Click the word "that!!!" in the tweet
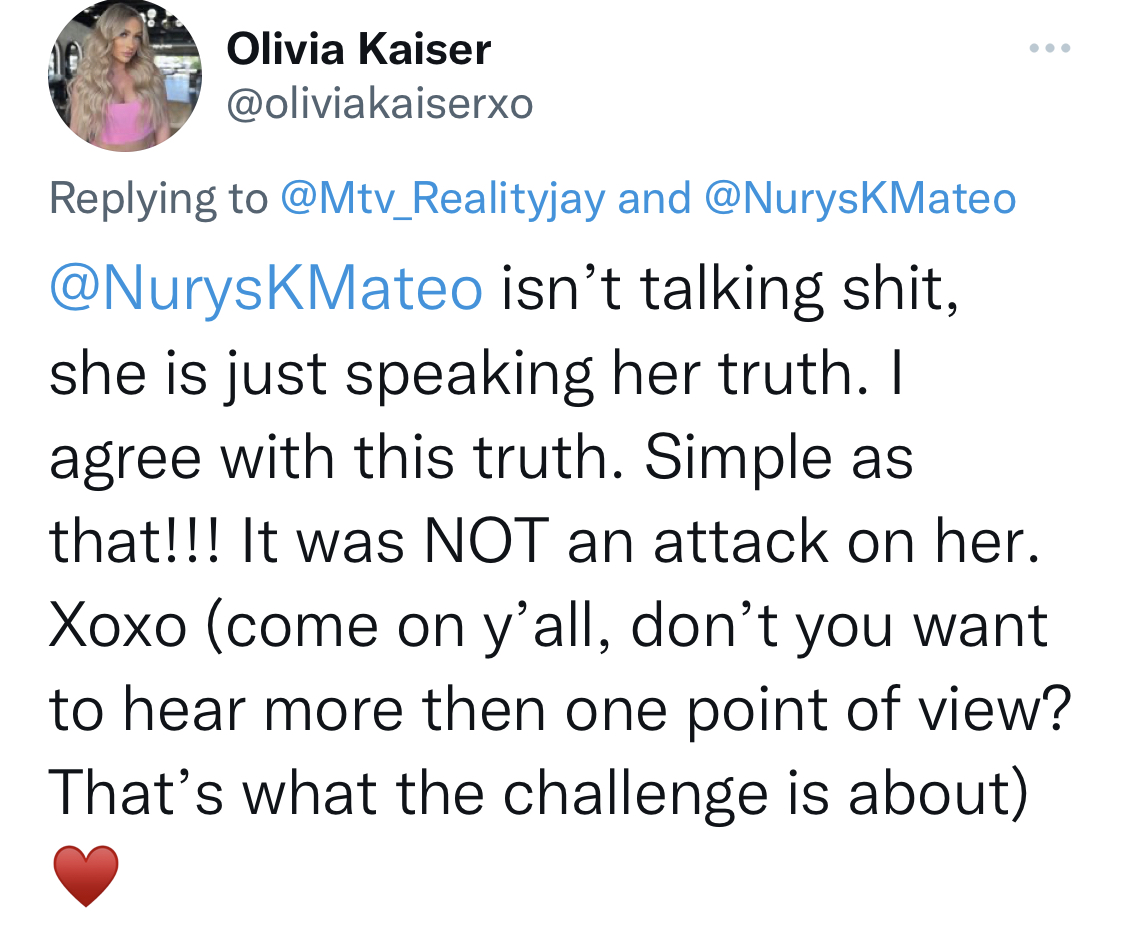The image size is (1125, 943). (136, 541)
